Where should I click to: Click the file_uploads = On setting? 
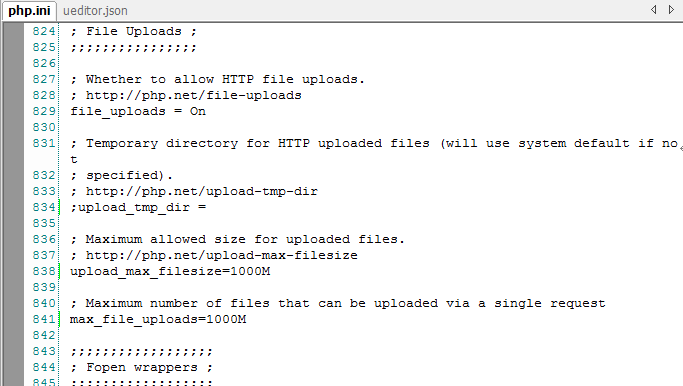pyautogui.click(x=138, y=112)
